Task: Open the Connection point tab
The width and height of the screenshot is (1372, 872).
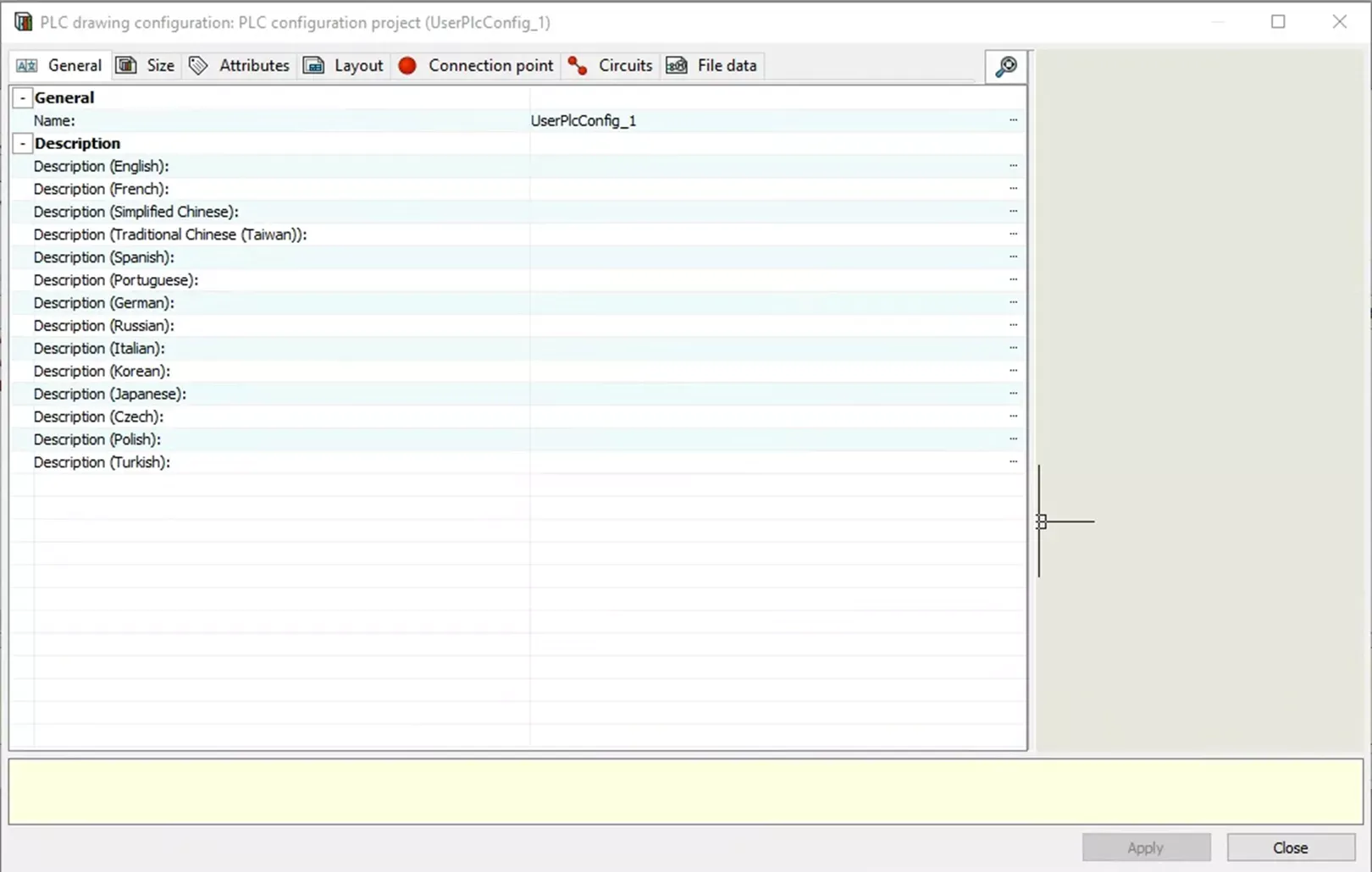Action: pyautogui.click(x=475, y=65)
